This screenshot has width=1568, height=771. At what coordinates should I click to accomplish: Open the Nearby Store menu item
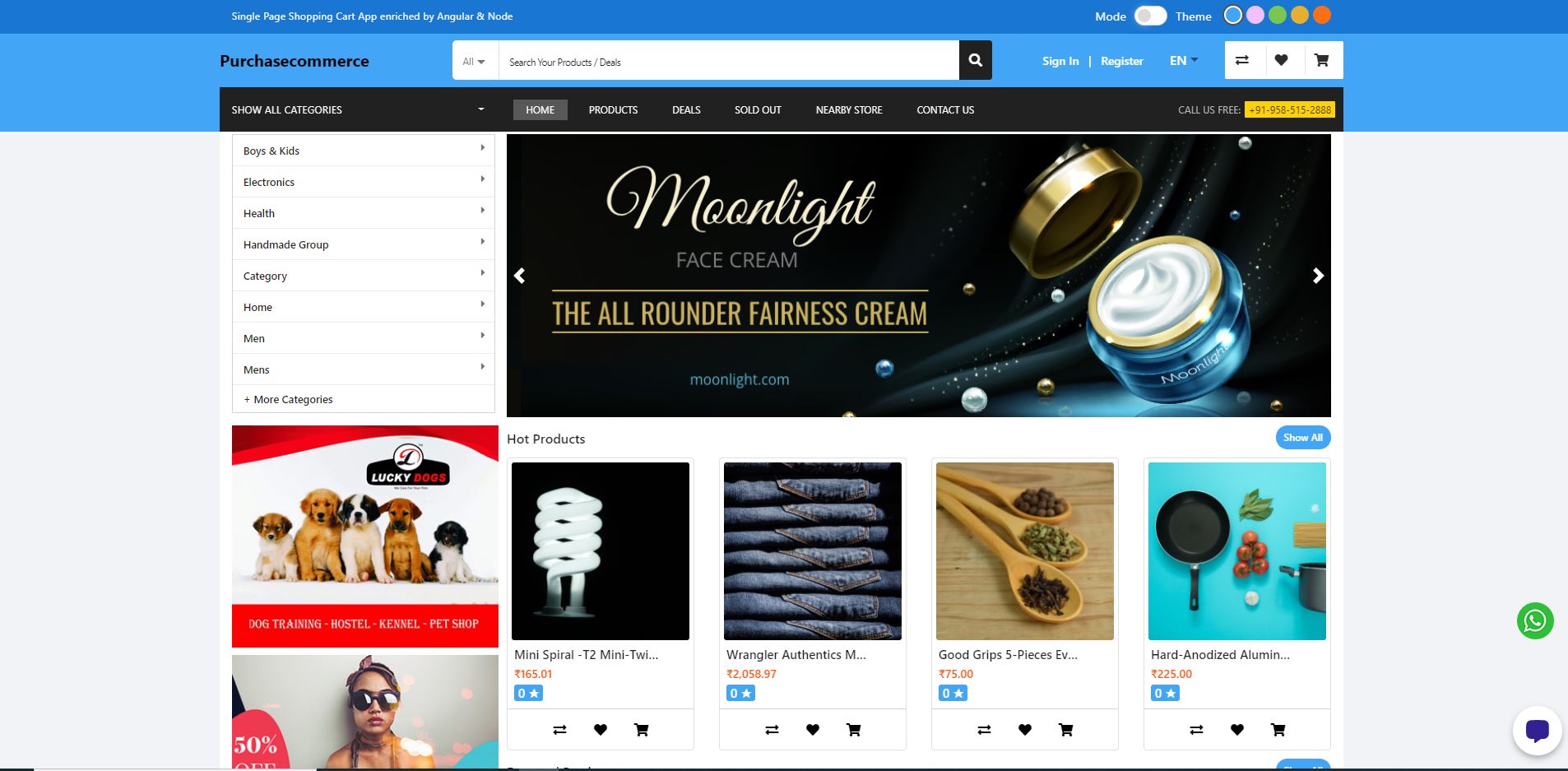pos(849,109)
